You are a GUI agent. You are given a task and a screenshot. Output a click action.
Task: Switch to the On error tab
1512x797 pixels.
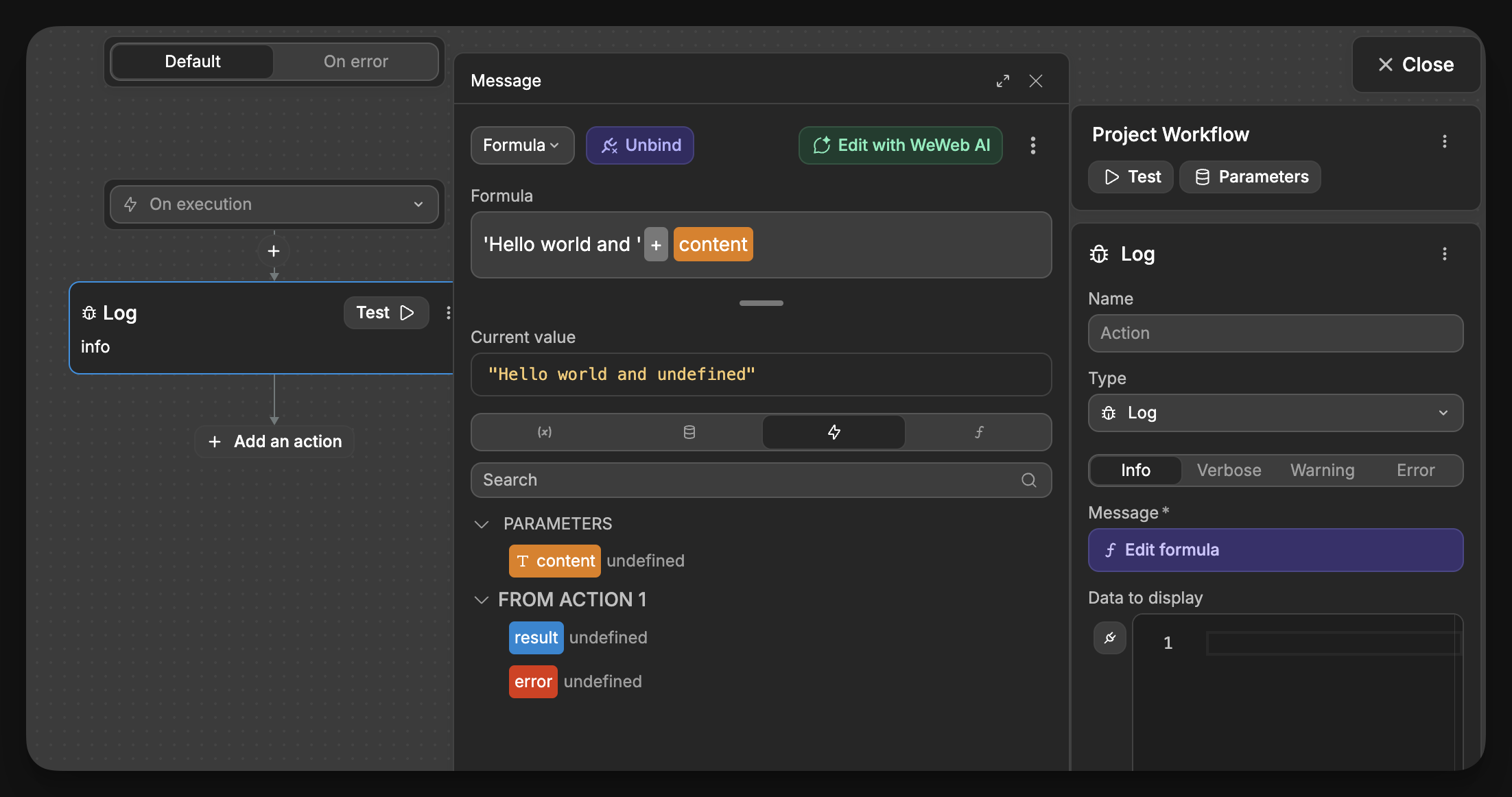pos(355,61)
